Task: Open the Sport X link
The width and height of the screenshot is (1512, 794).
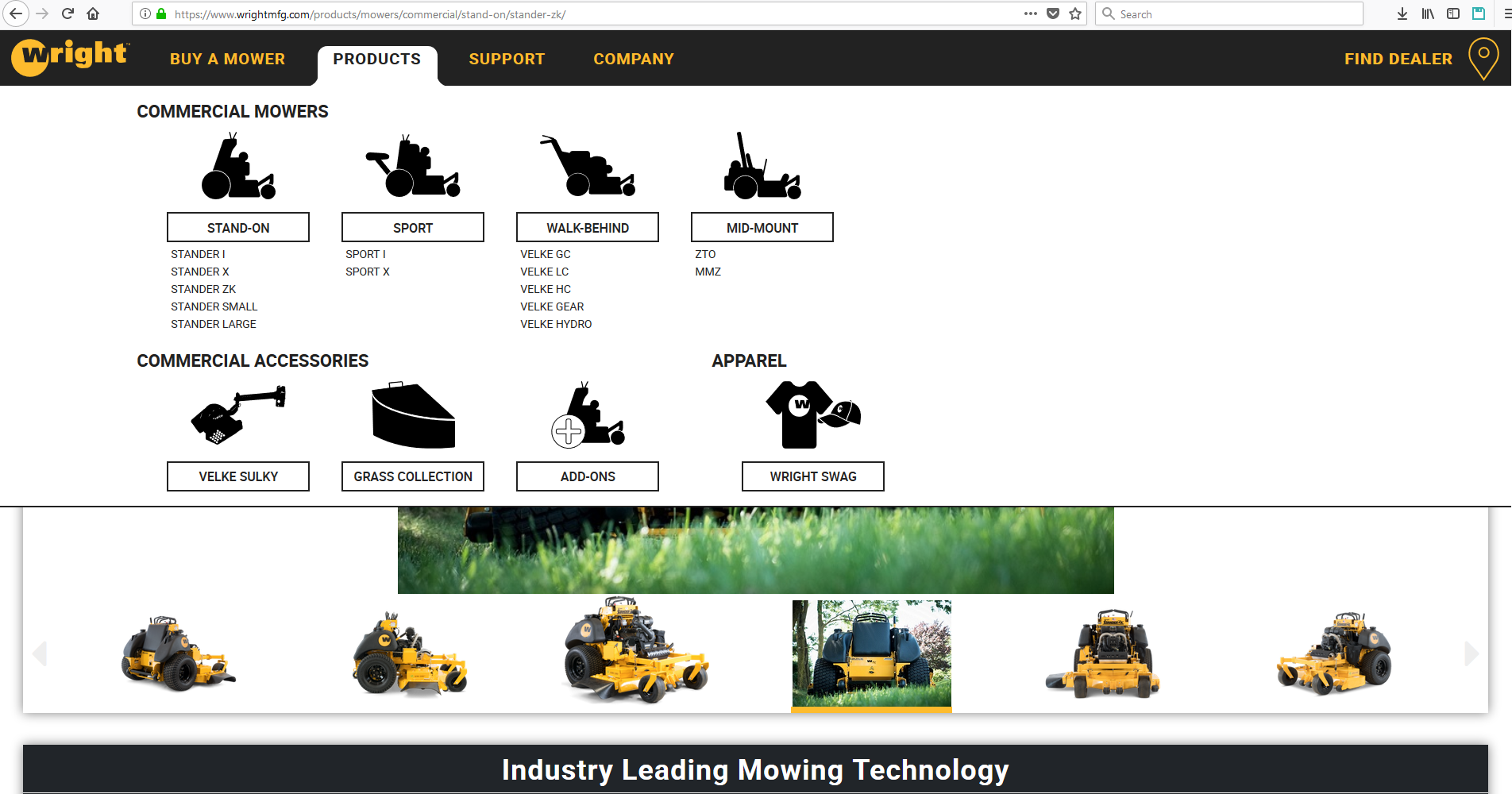Action: (x=368, y=272)
